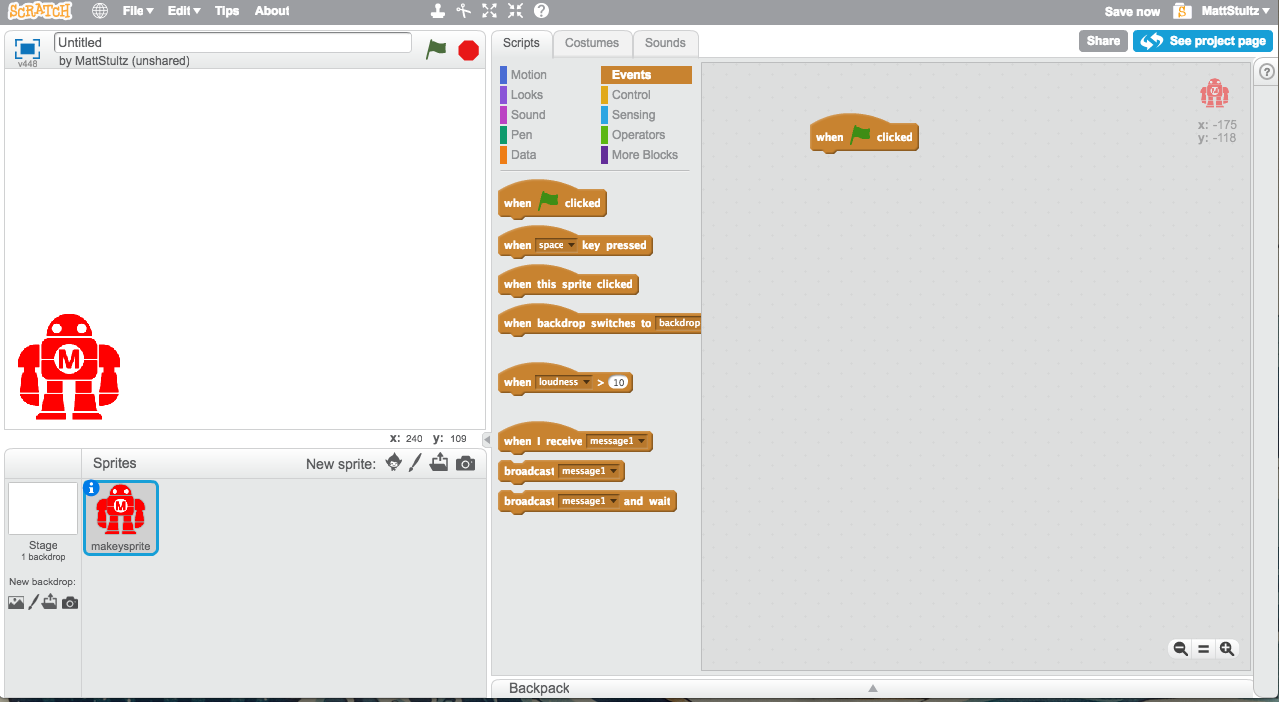
Task: Choose backdrop from library icon
Action: coord(16,603)
